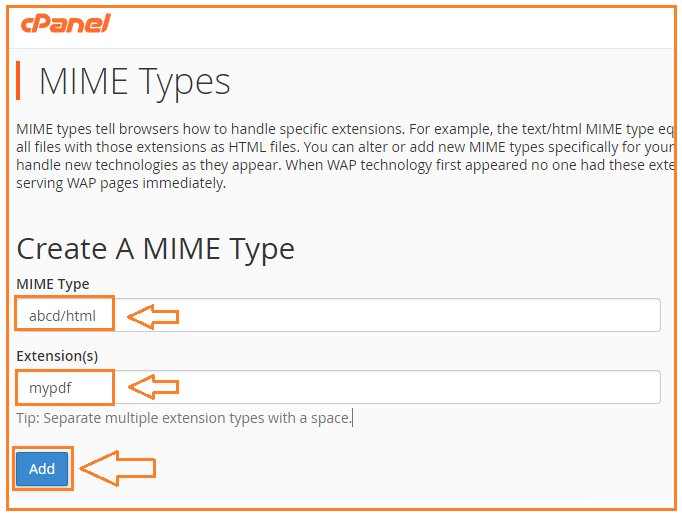Click the white header bar right of cPanel logo
Screen dimensions: 682x516
pyautogui.click(x=400, y=24)
